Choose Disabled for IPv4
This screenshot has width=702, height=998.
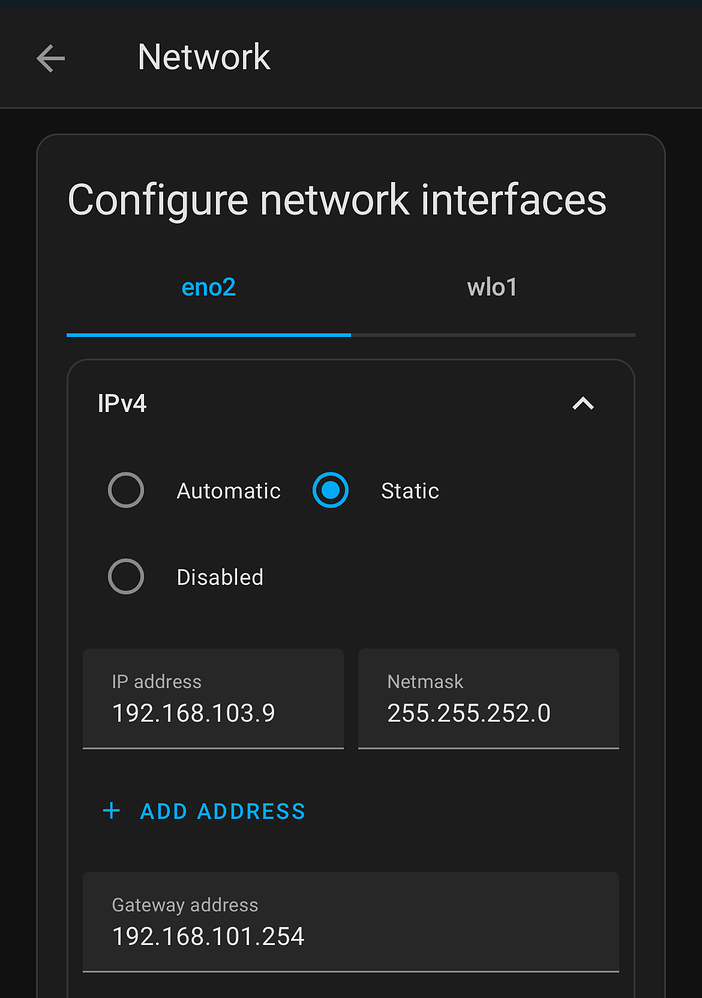pyautogui.click(x=126, y=576)
